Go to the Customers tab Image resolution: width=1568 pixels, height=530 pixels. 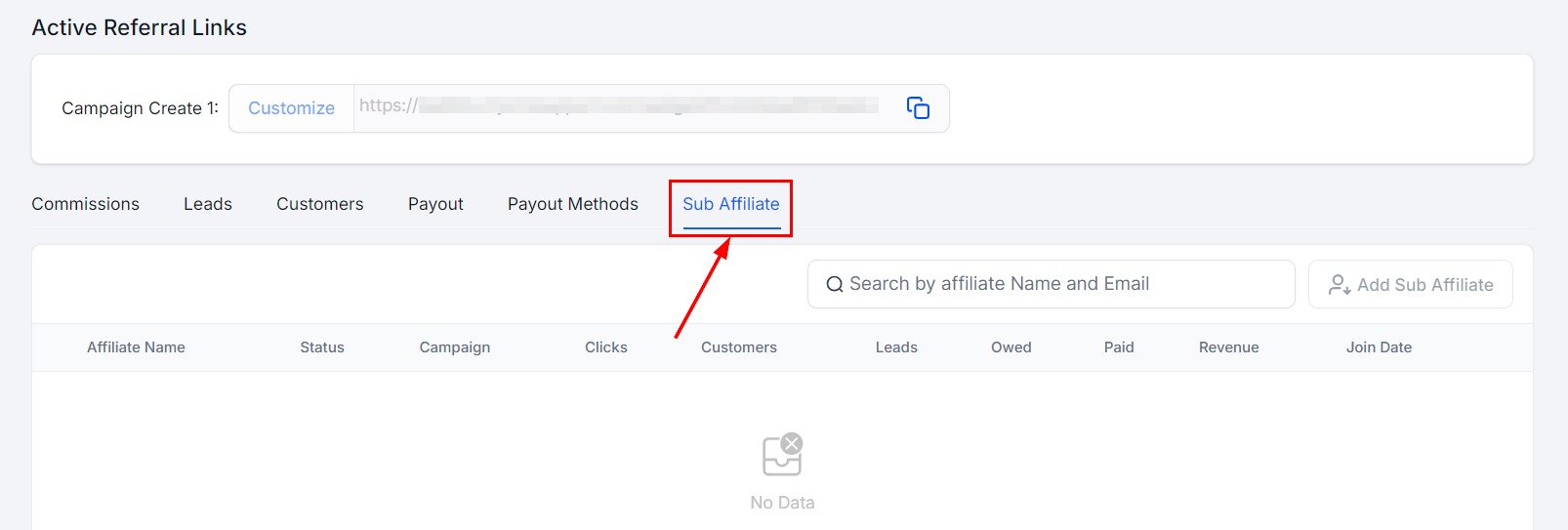[319, 204]
